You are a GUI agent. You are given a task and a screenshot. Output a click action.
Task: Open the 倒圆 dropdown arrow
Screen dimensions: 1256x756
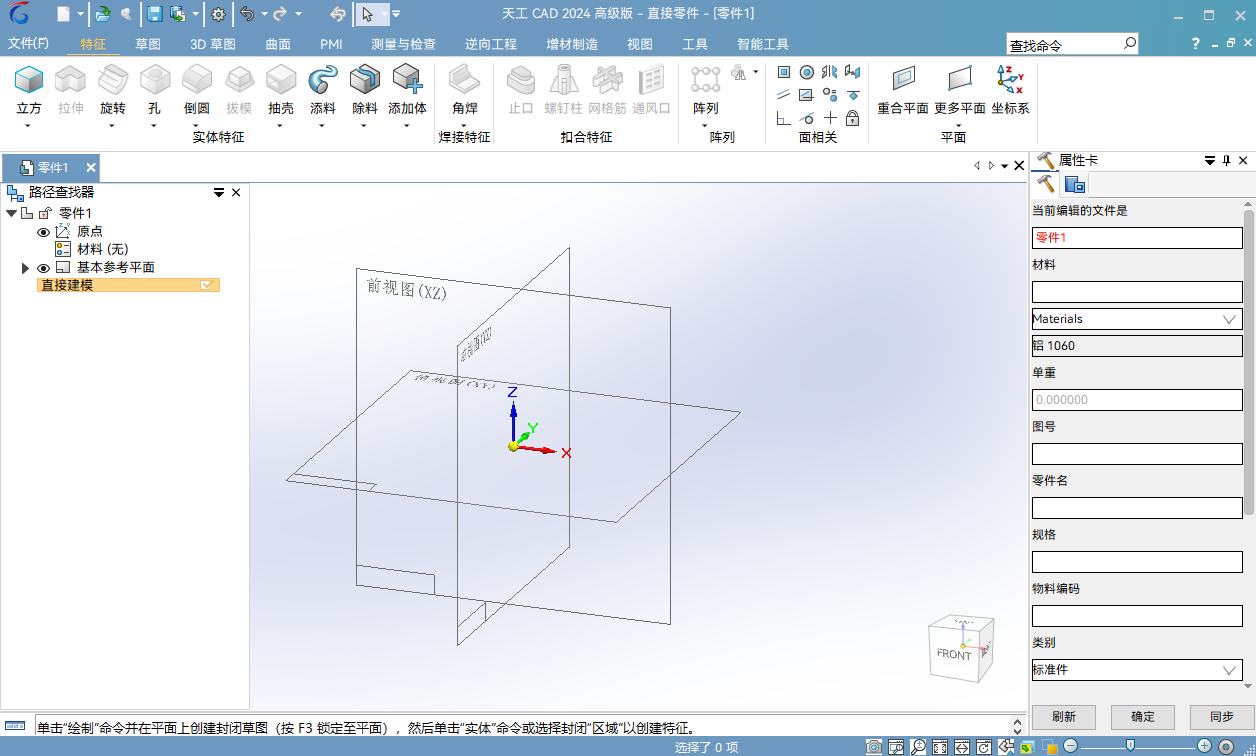point(196,126)
